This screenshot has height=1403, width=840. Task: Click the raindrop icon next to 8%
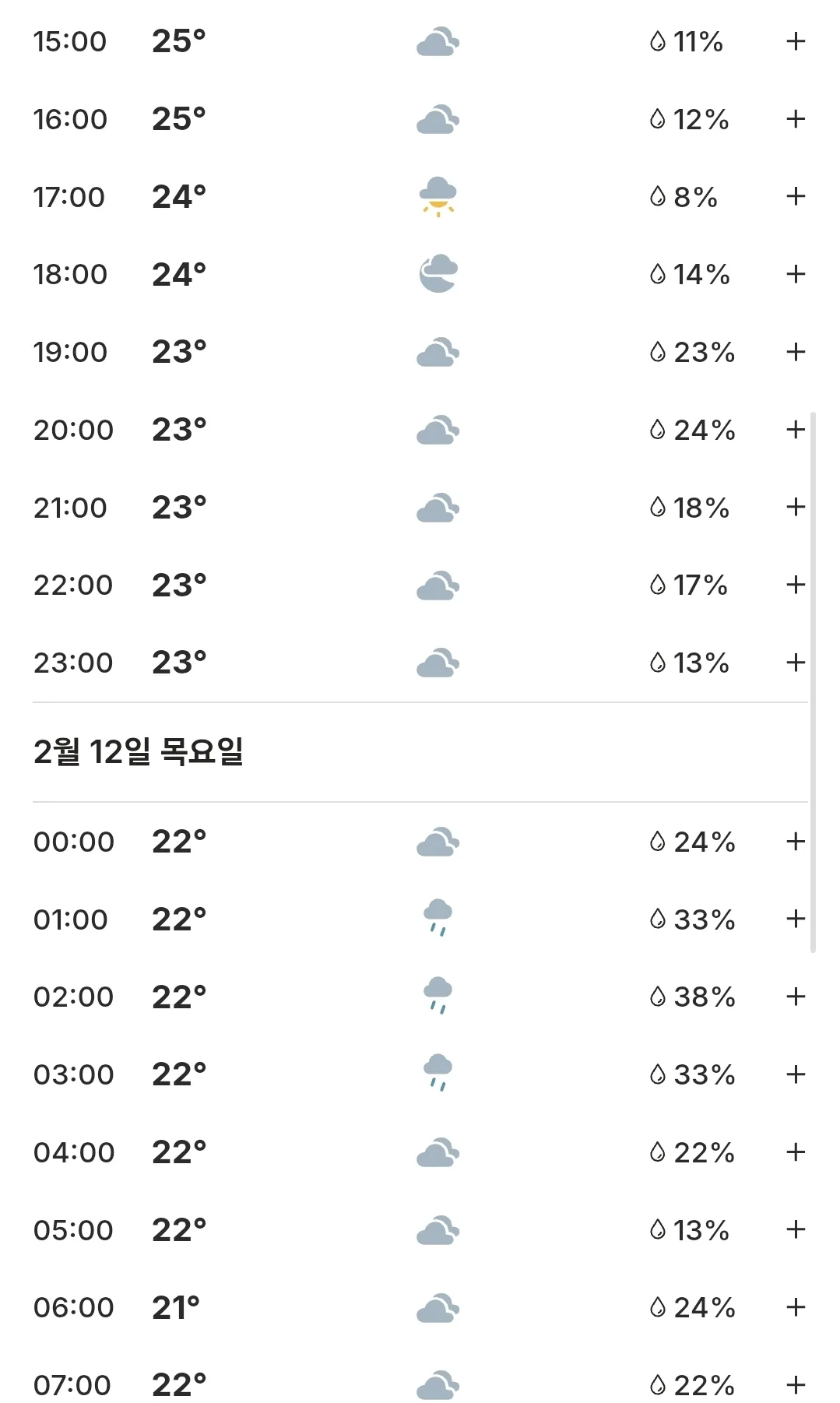point(658,196)
